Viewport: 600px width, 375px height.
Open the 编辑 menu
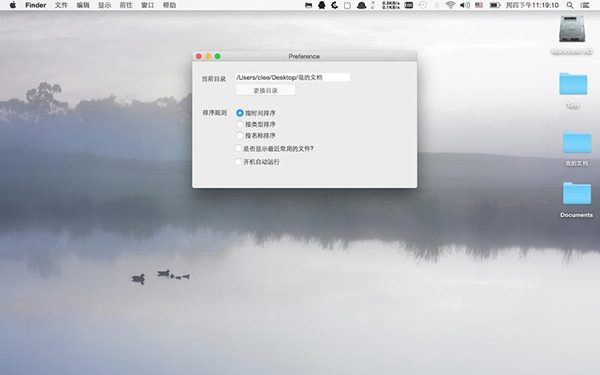click(x=83, y=5)
